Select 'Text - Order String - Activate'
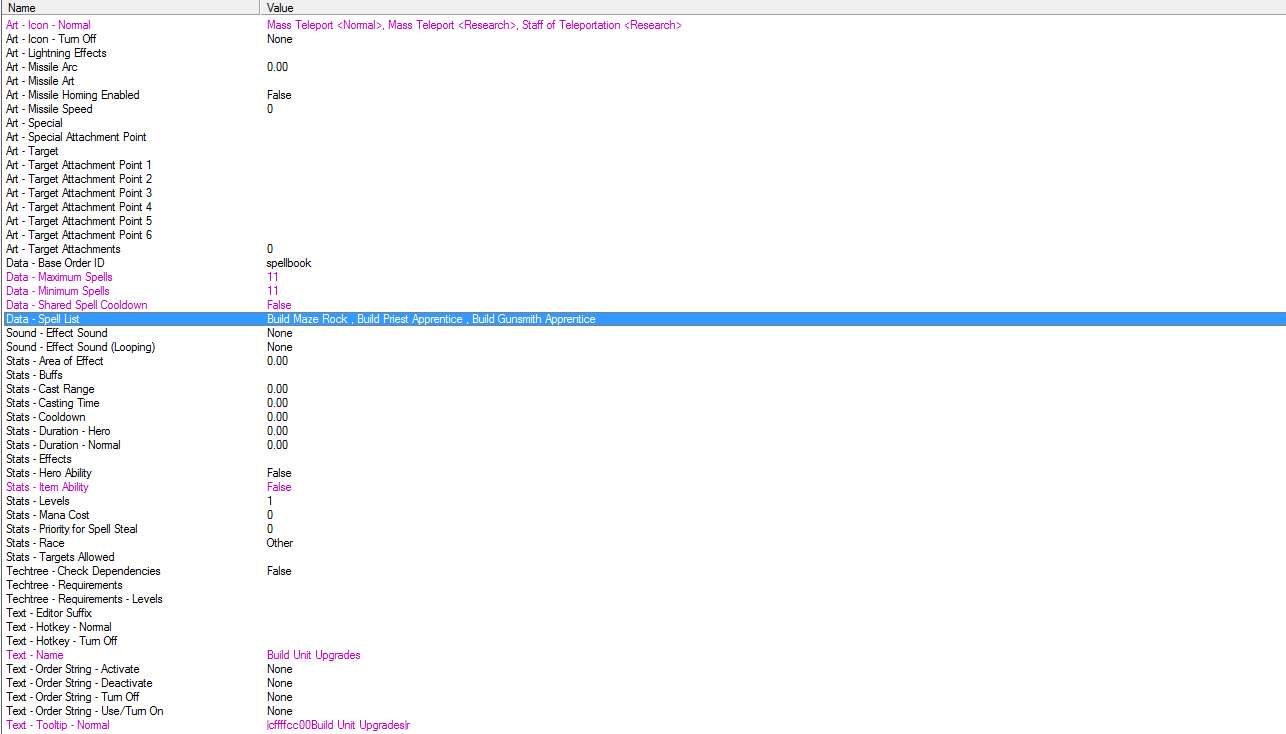This screenshot has width=1286, height=734. tap(643, 669)
